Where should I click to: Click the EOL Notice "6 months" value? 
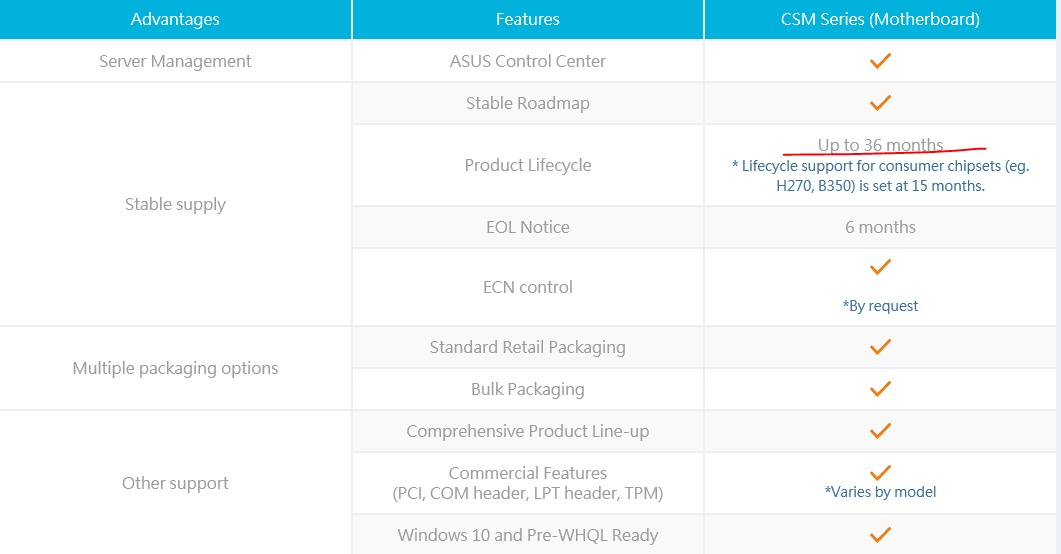tap(880, 227)
